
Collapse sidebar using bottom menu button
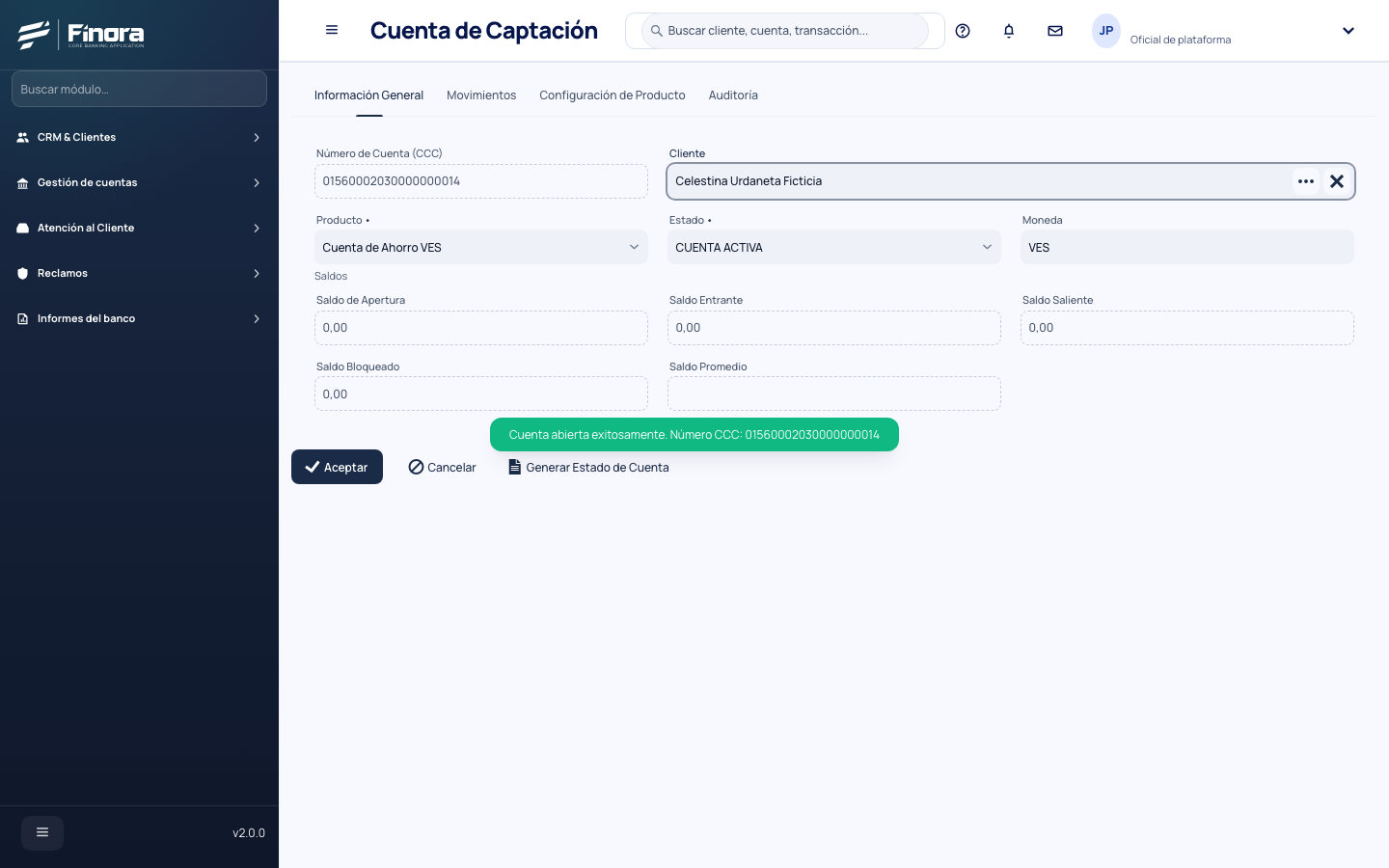point(42,832)
